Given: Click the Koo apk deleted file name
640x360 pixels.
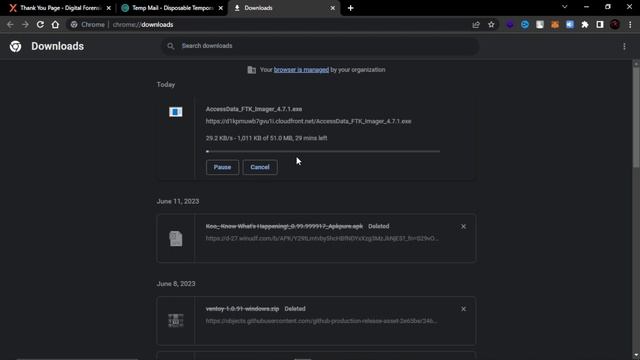Looking at the screenshot, I should [284, 226].
